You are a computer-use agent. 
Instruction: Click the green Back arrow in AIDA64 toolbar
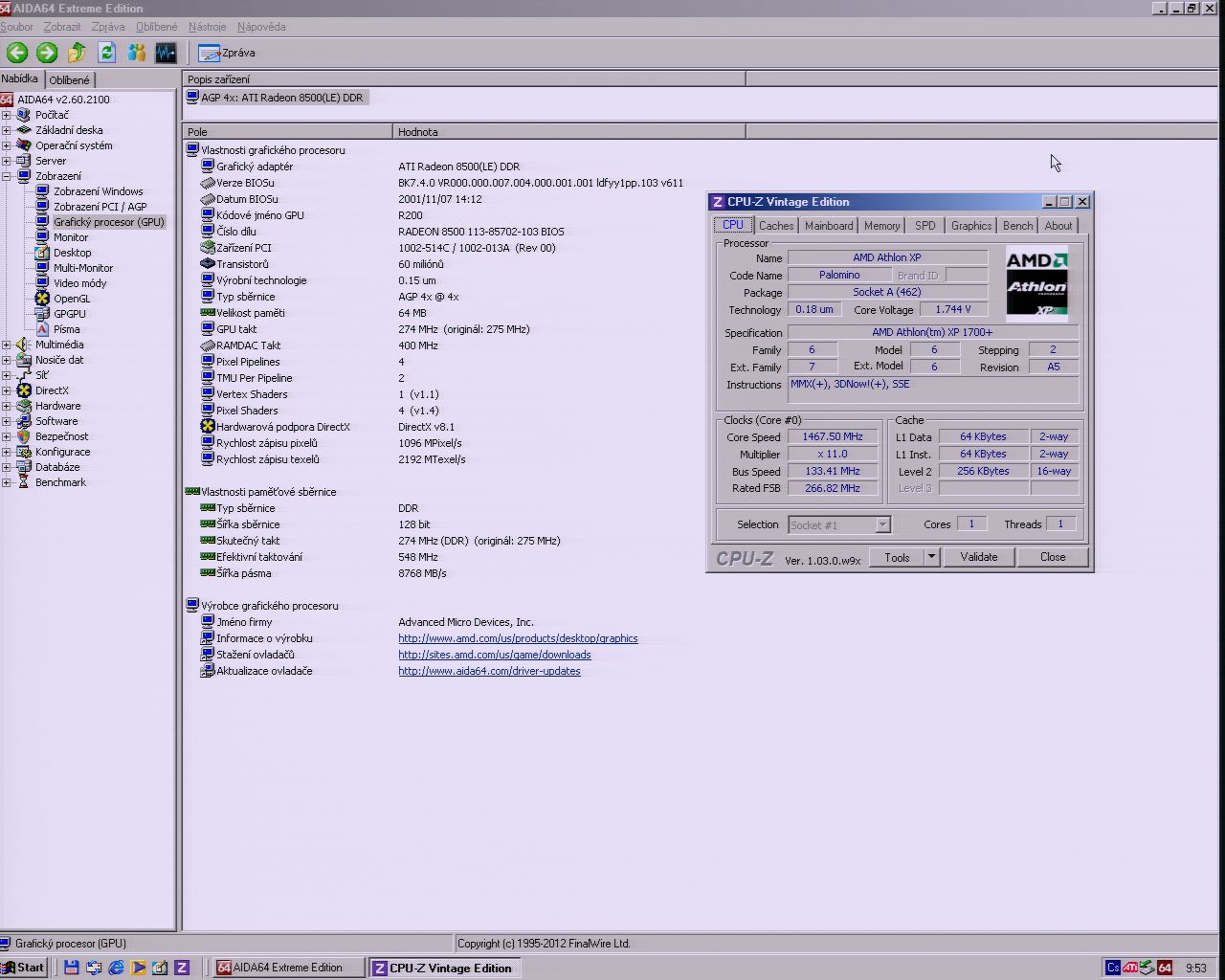(x=17, y=53)
